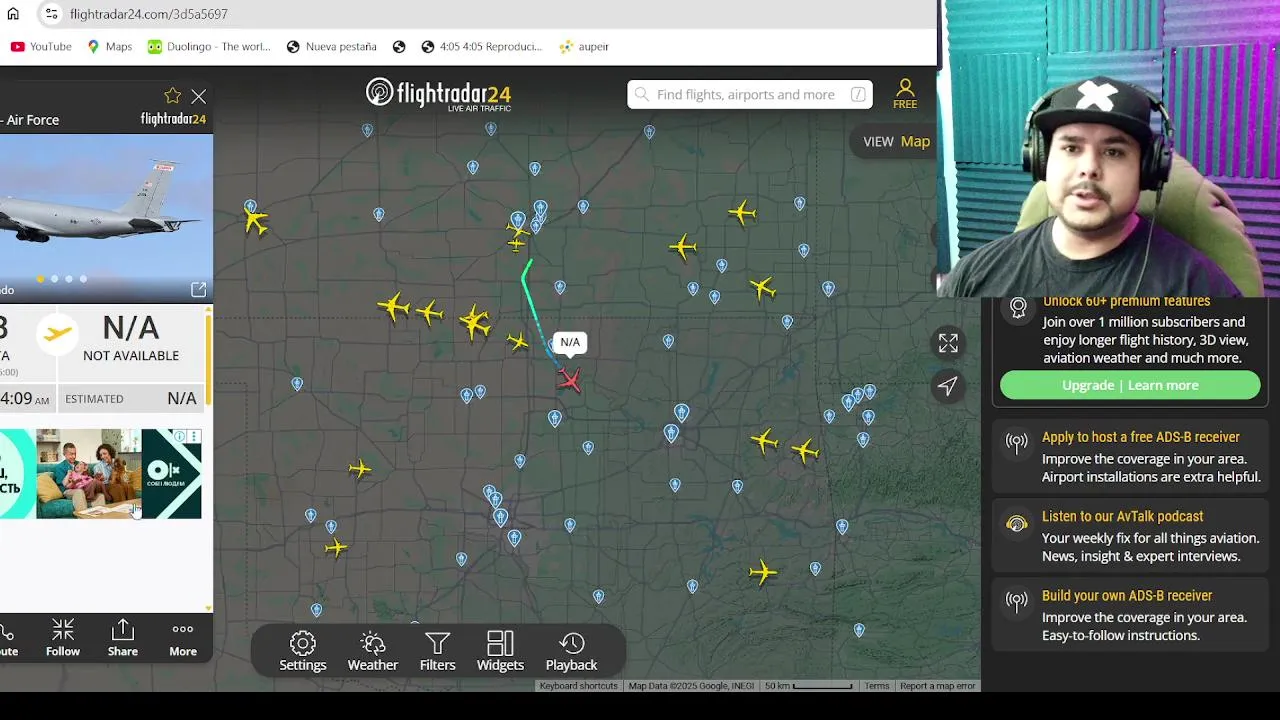This screenshot has height=720, width=1280.
Task: Click ADS-B antenna icon beside Apply
Action: [x=1017, y=443]
